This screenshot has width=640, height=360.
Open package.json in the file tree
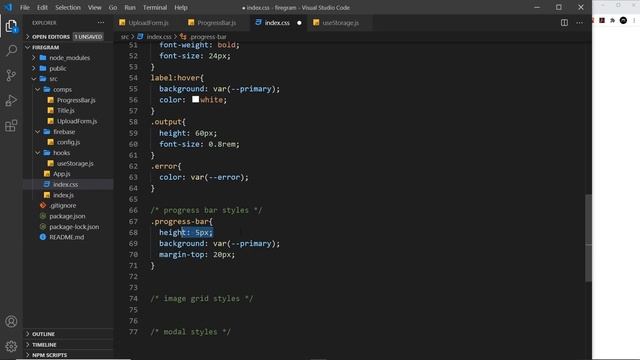pyautogui.click(x=67, y=216)
